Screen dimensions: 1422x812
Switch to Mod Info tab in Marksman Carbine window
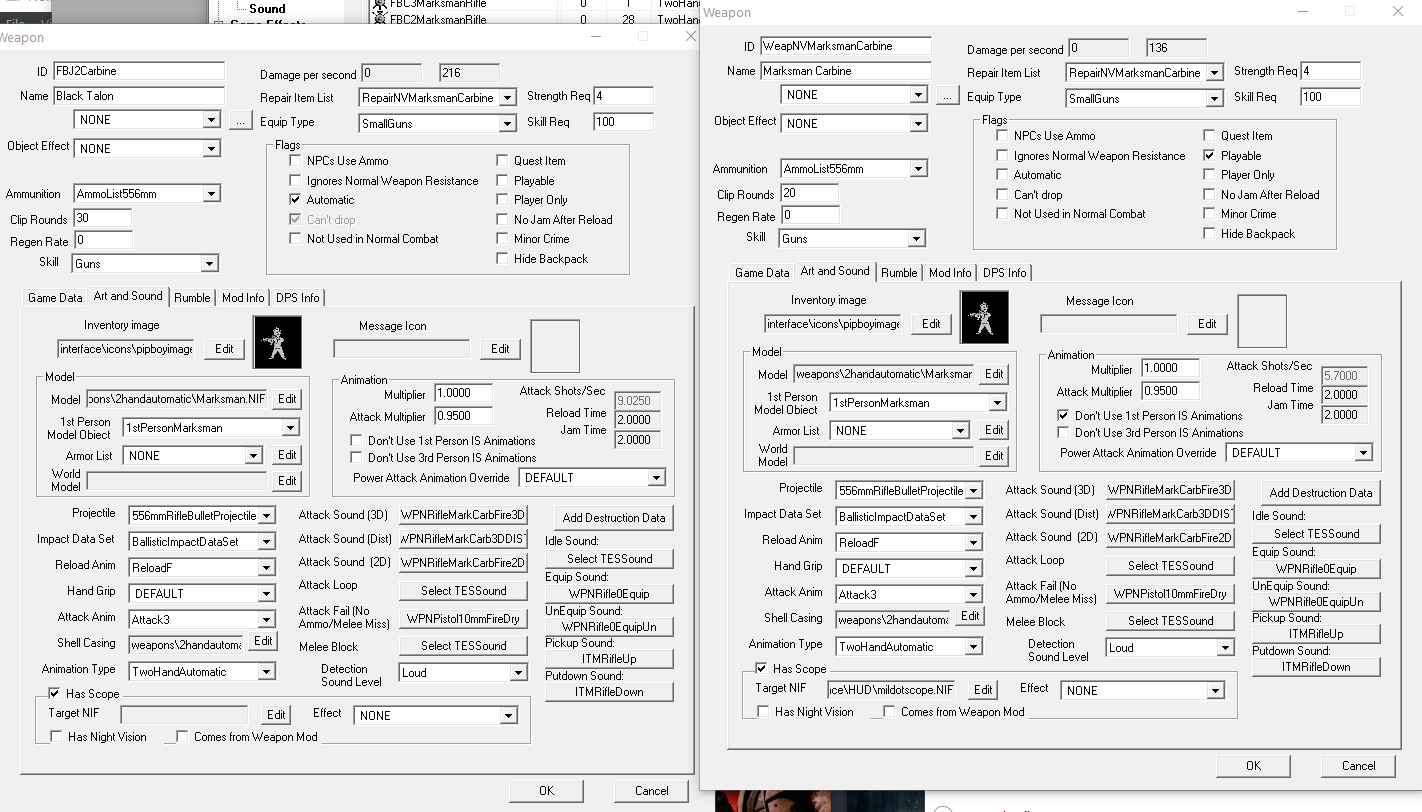[950, 273]
